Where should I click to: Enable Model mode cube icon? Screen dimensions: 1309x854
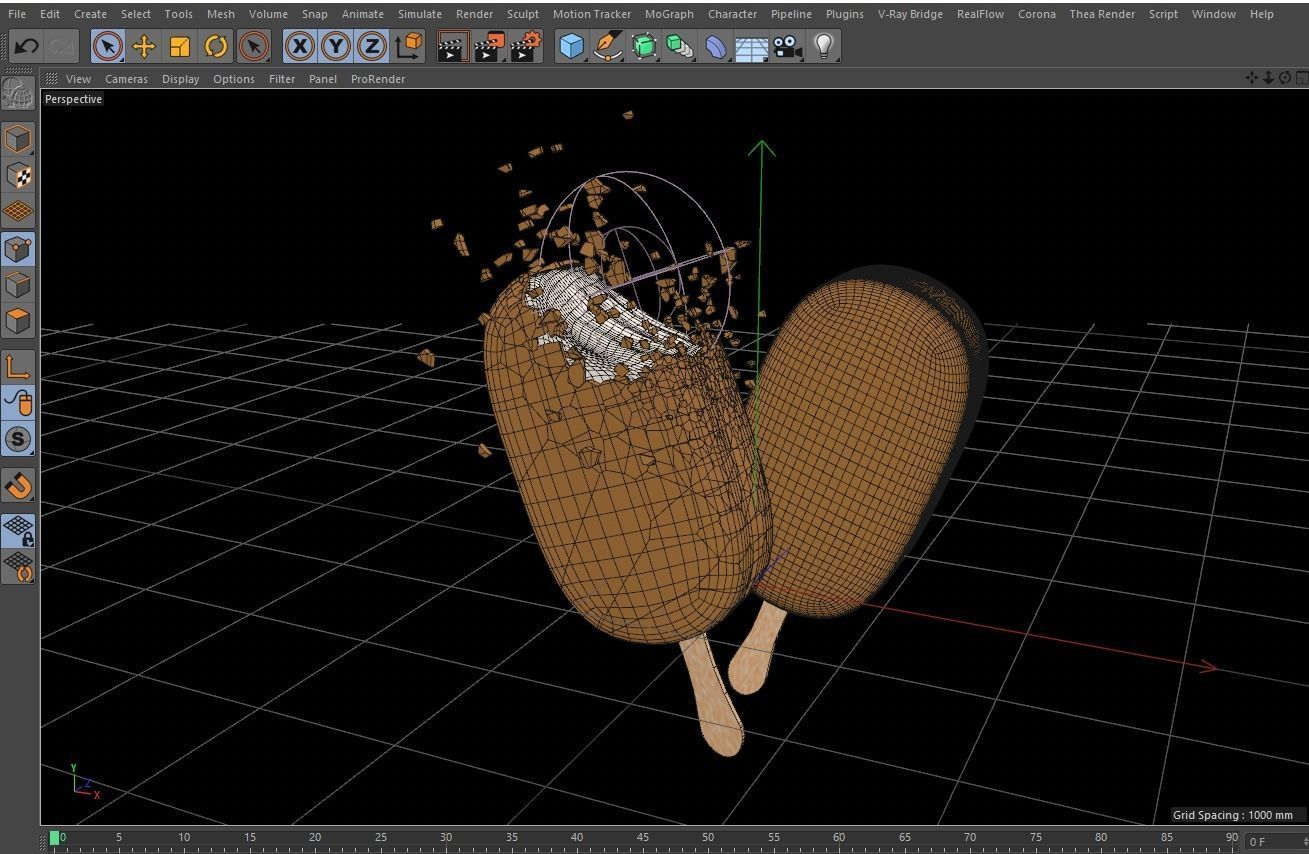17,139
